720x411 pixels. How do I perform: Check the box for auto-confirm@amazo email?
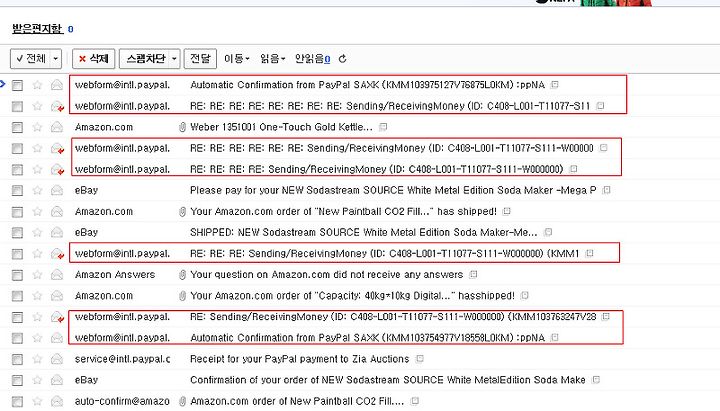coord(17,402)
